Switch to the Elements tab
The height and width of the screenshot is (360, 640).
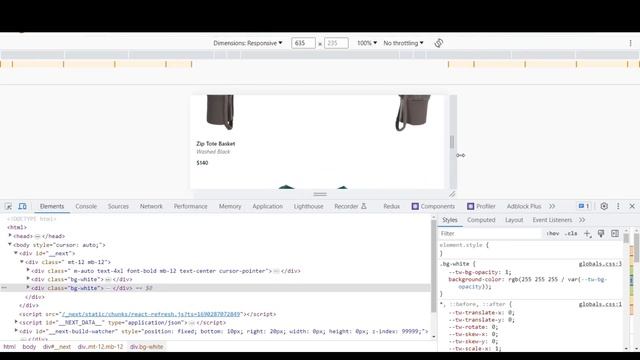[x=52, y=207]
